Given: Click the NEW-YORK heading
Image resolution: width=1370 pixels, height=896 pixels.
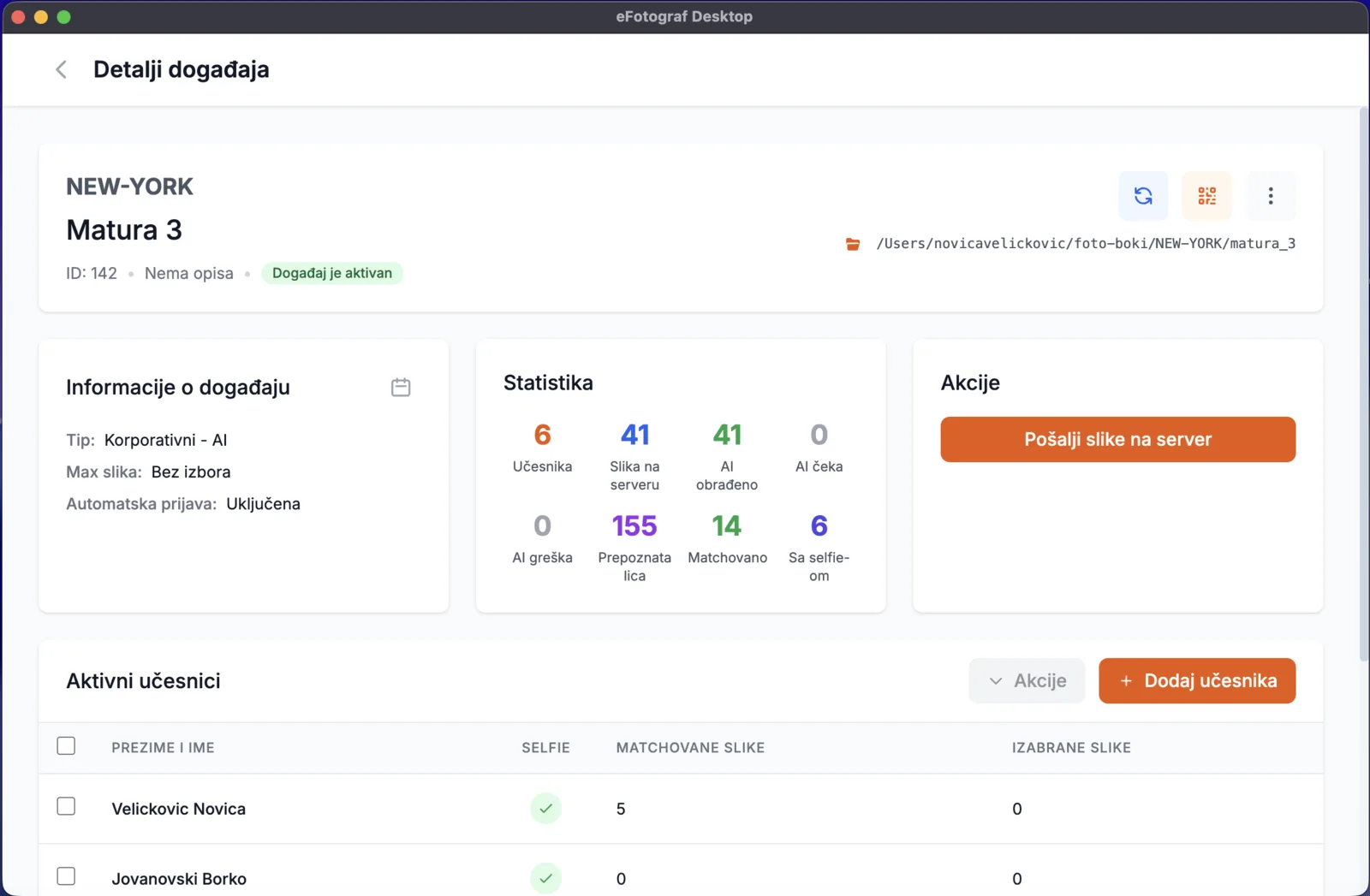Looking at the screenshot, I should coord(129,187).
